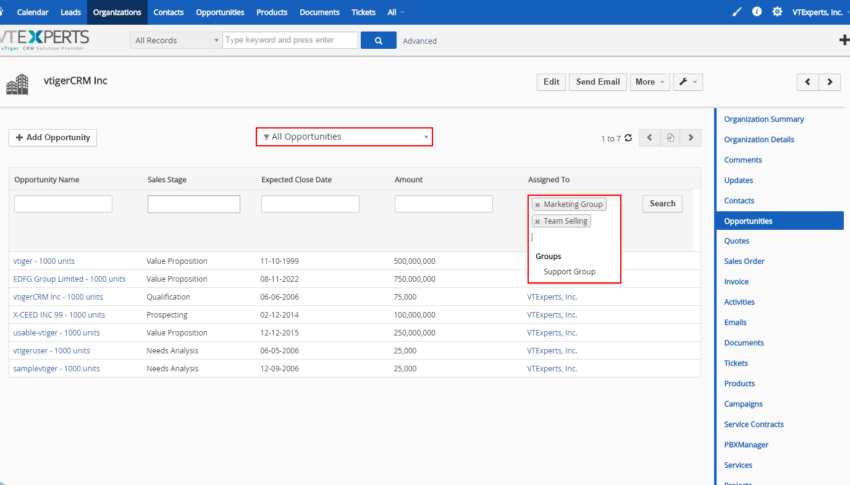Sort by Expected Close Date column header
Image resolution: width=850 pixels, height=485 pixels.
pos(296,179)
